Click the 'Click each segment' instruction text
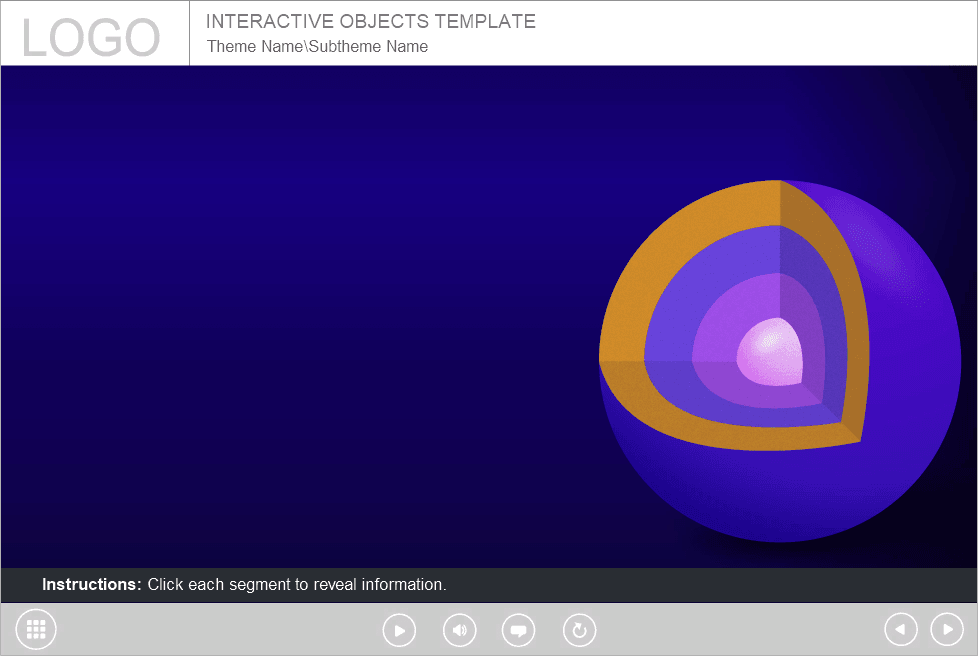The height and width of the screenshot is (656, 978). [297, 585]
